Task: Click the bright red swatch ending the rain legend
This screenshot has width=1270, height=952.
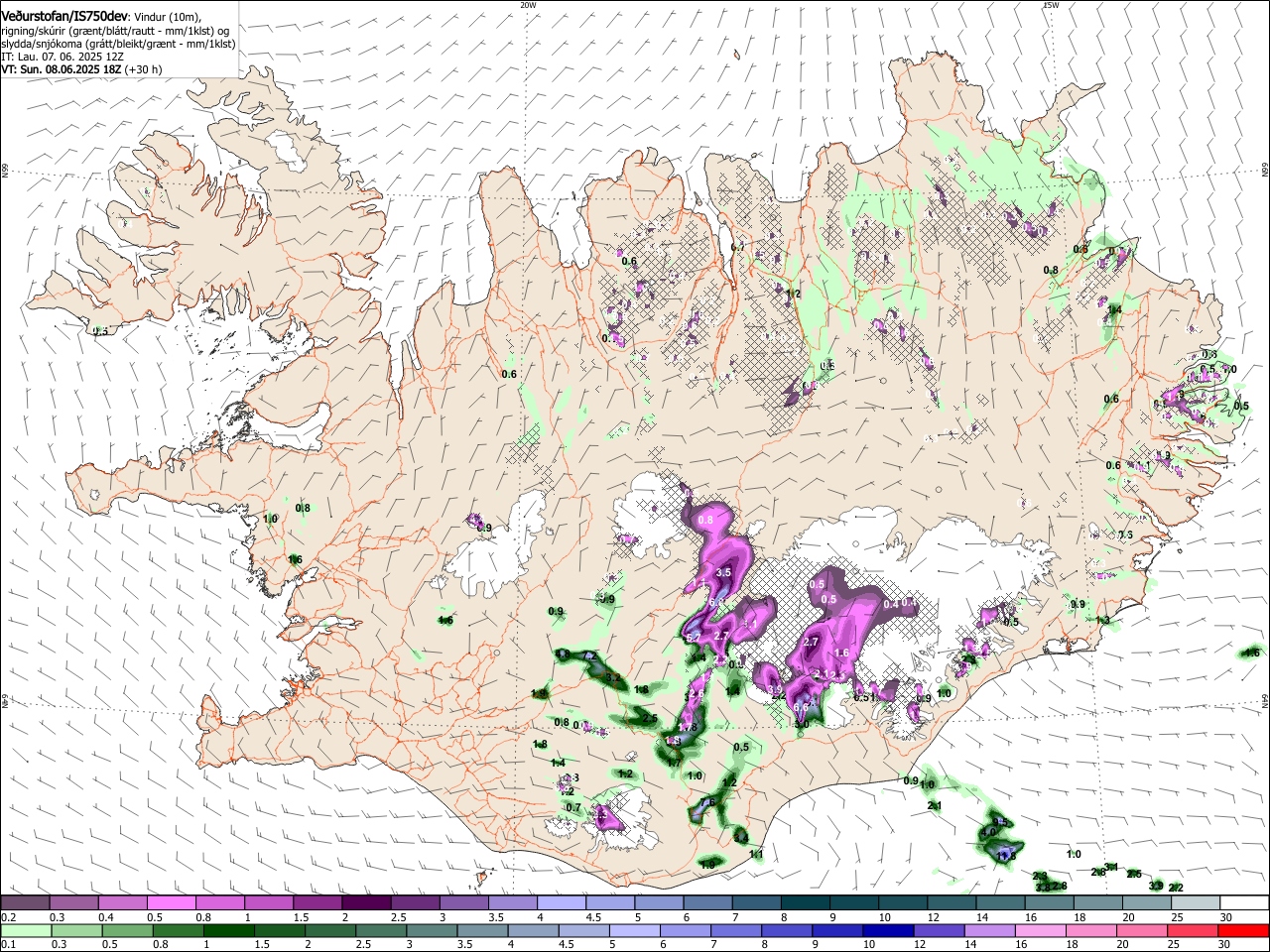Action: (x=1243, y=930)
